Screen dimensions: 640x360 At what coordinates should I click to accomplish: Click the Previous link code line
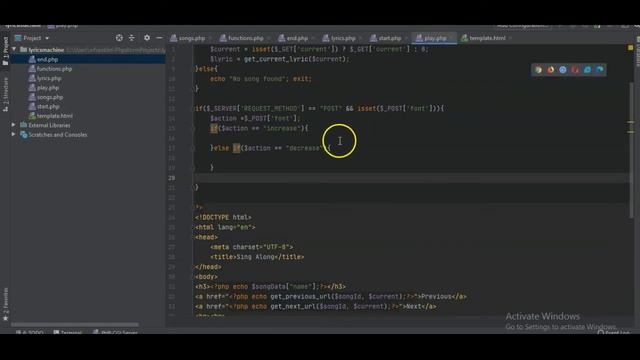pyautogui.click(x=331, y=296)
